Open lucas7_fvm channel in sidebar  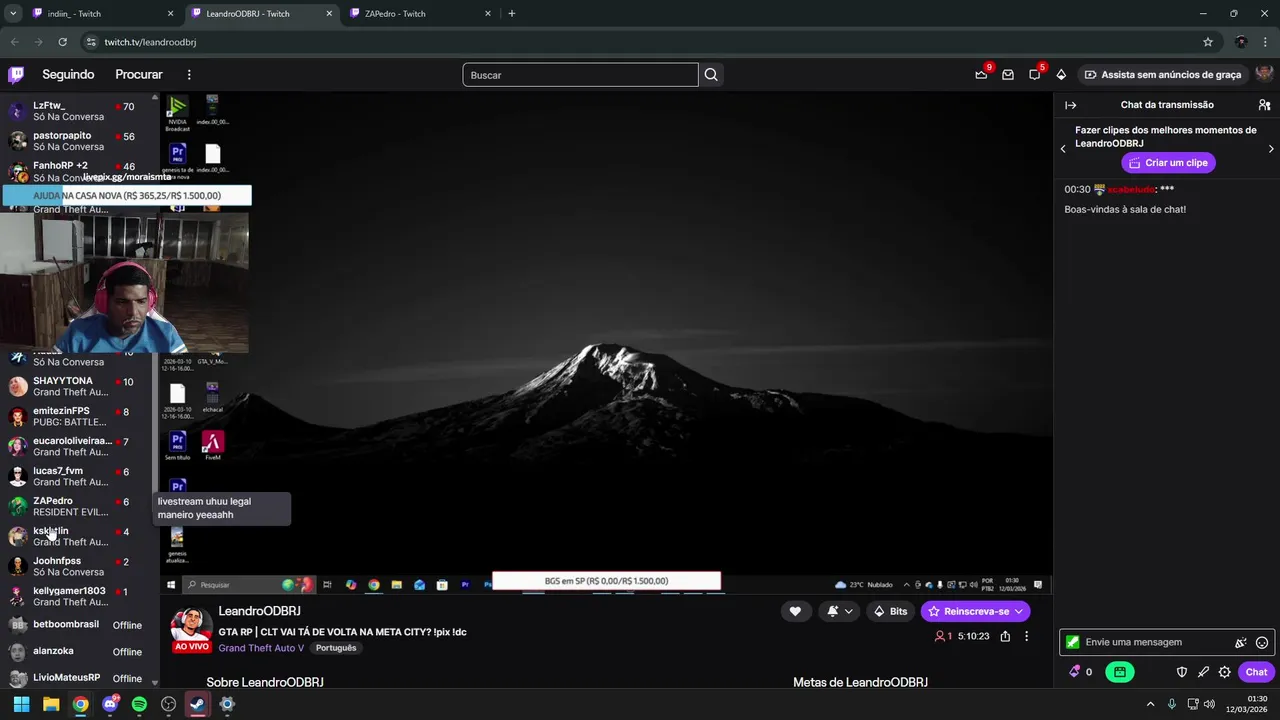pos(78,476)
